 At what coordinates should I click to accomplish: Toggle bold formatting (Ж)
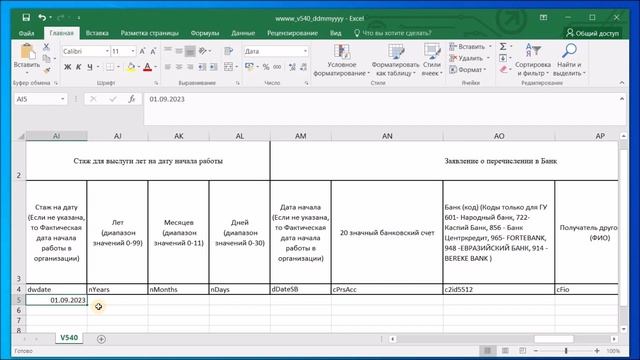click(x=67, y=67)
